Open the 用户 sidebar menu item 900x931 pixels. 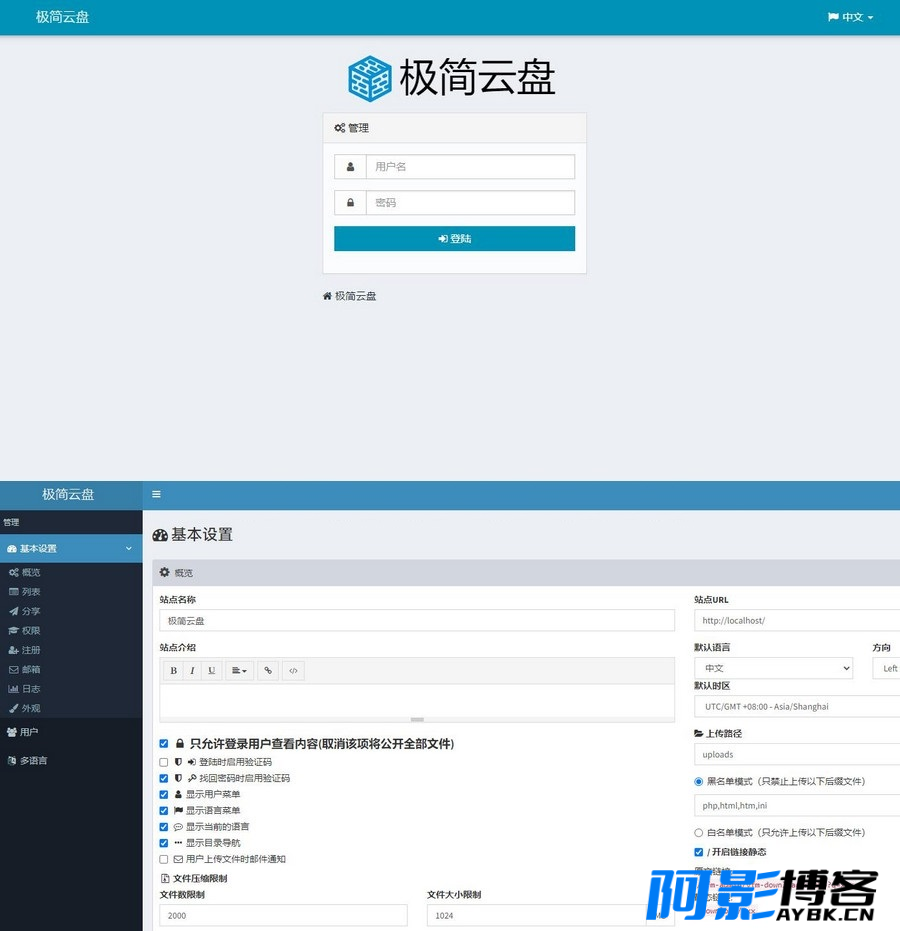29,732
